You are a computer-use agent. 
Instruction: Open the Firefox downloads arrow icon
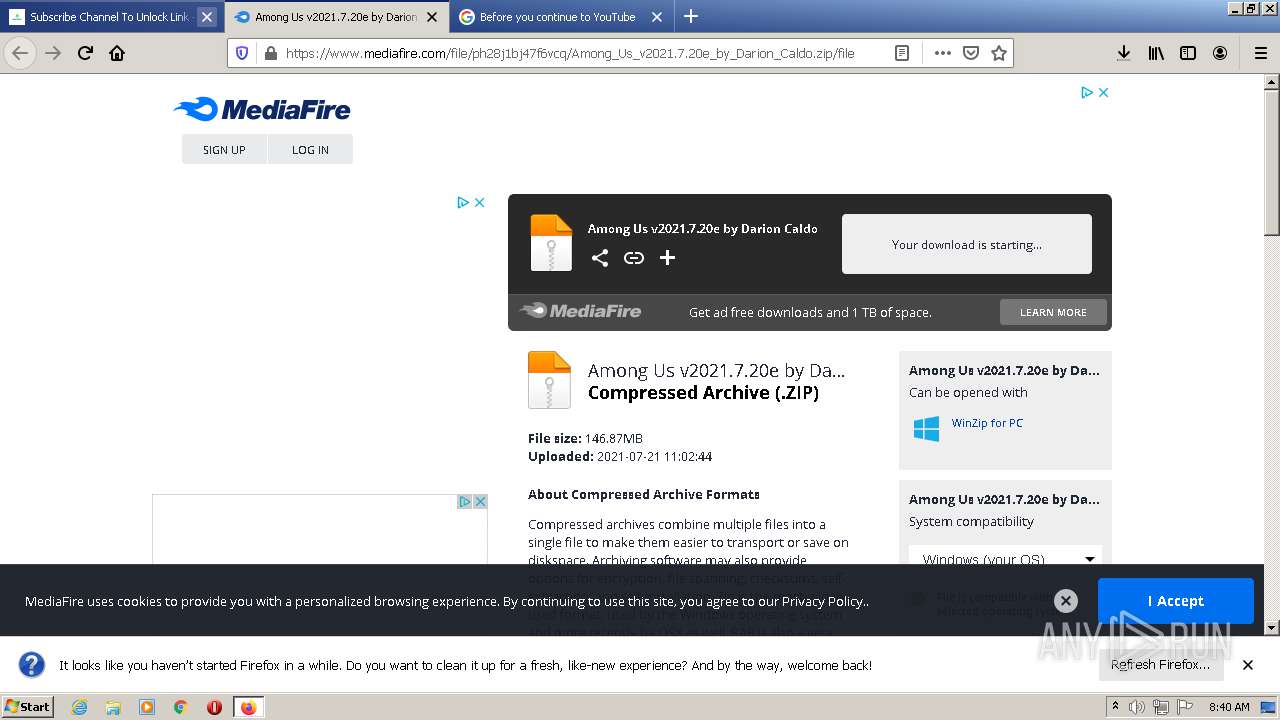tap(1124, 53)
